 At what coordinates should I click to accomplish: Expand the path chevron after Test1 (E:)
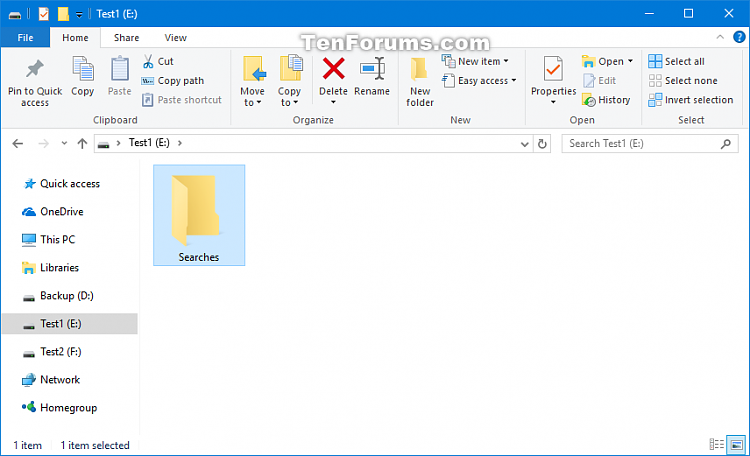[x=180, y=143]
